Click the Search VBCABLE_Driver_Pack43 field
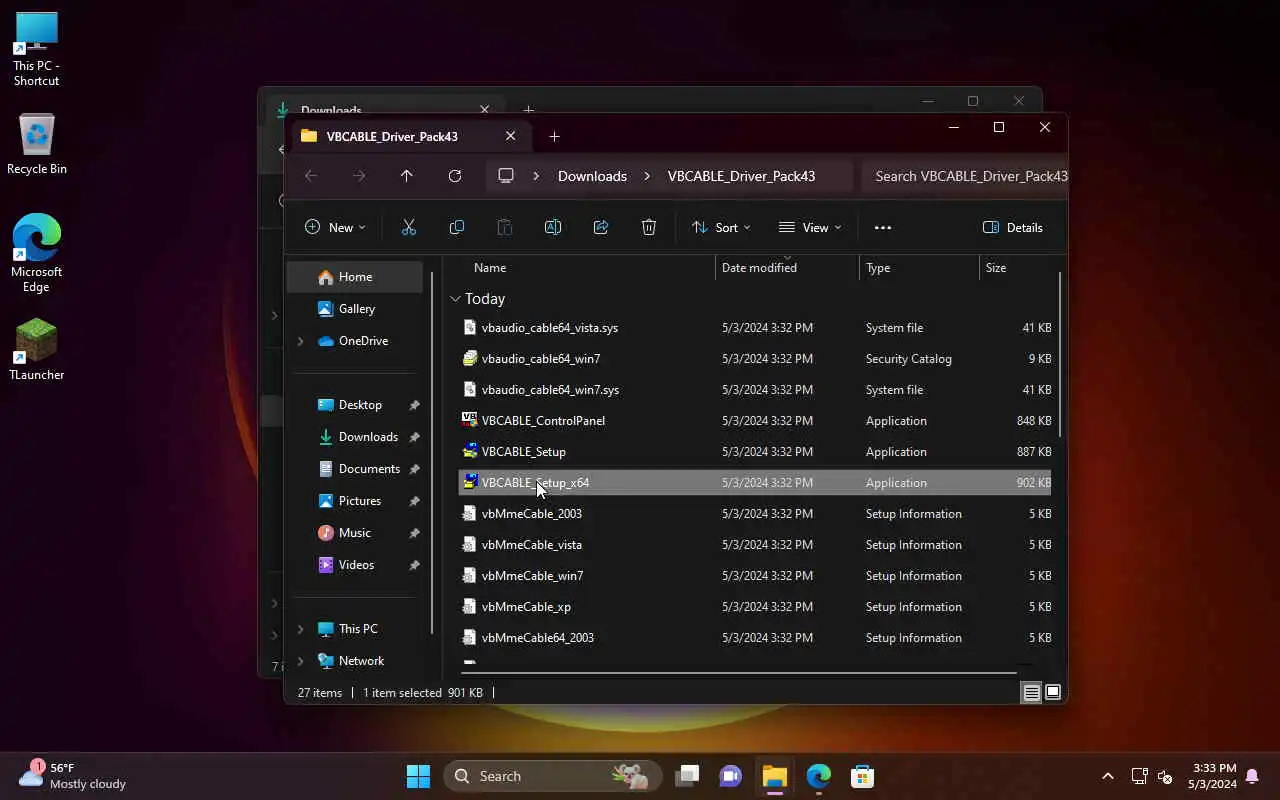Viewport: 1280px width, 800px height. (x=964, y=176)
